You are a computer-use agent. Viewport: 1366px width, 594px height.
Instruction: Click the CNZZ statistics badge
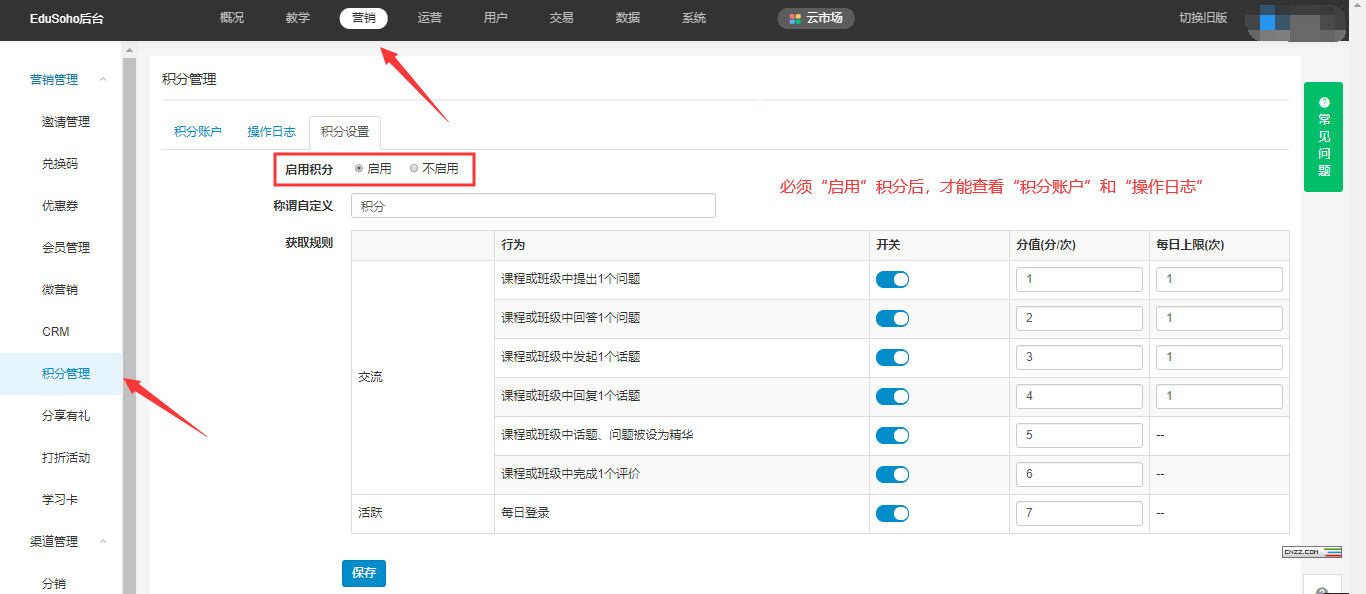point(1312,552)
